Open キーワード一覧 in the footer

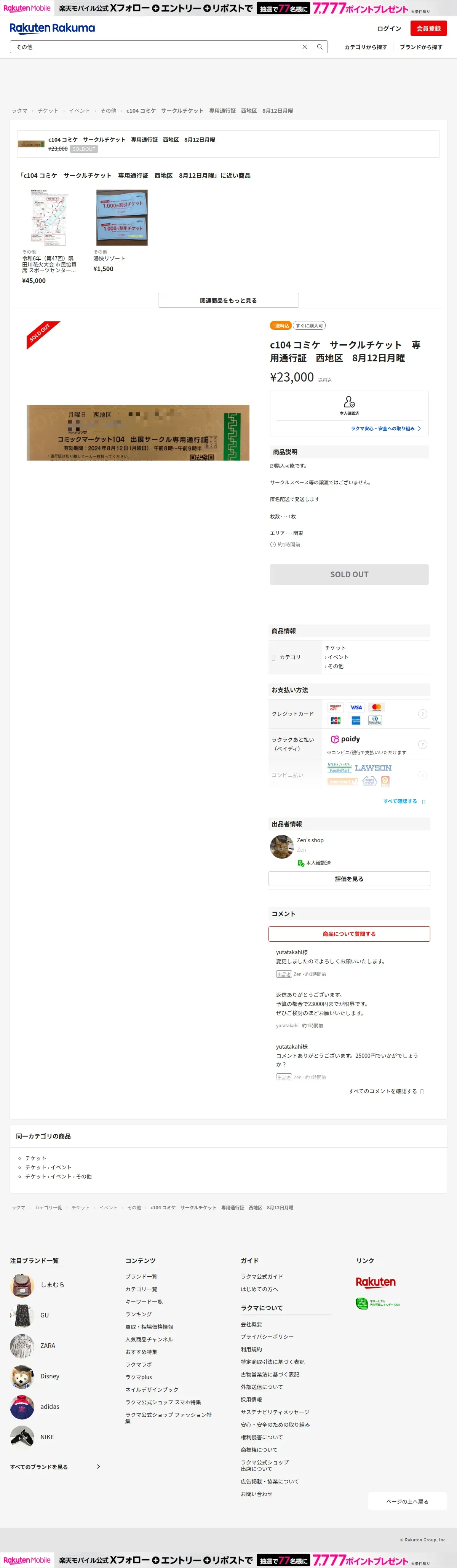click(x=144, y=1301)
